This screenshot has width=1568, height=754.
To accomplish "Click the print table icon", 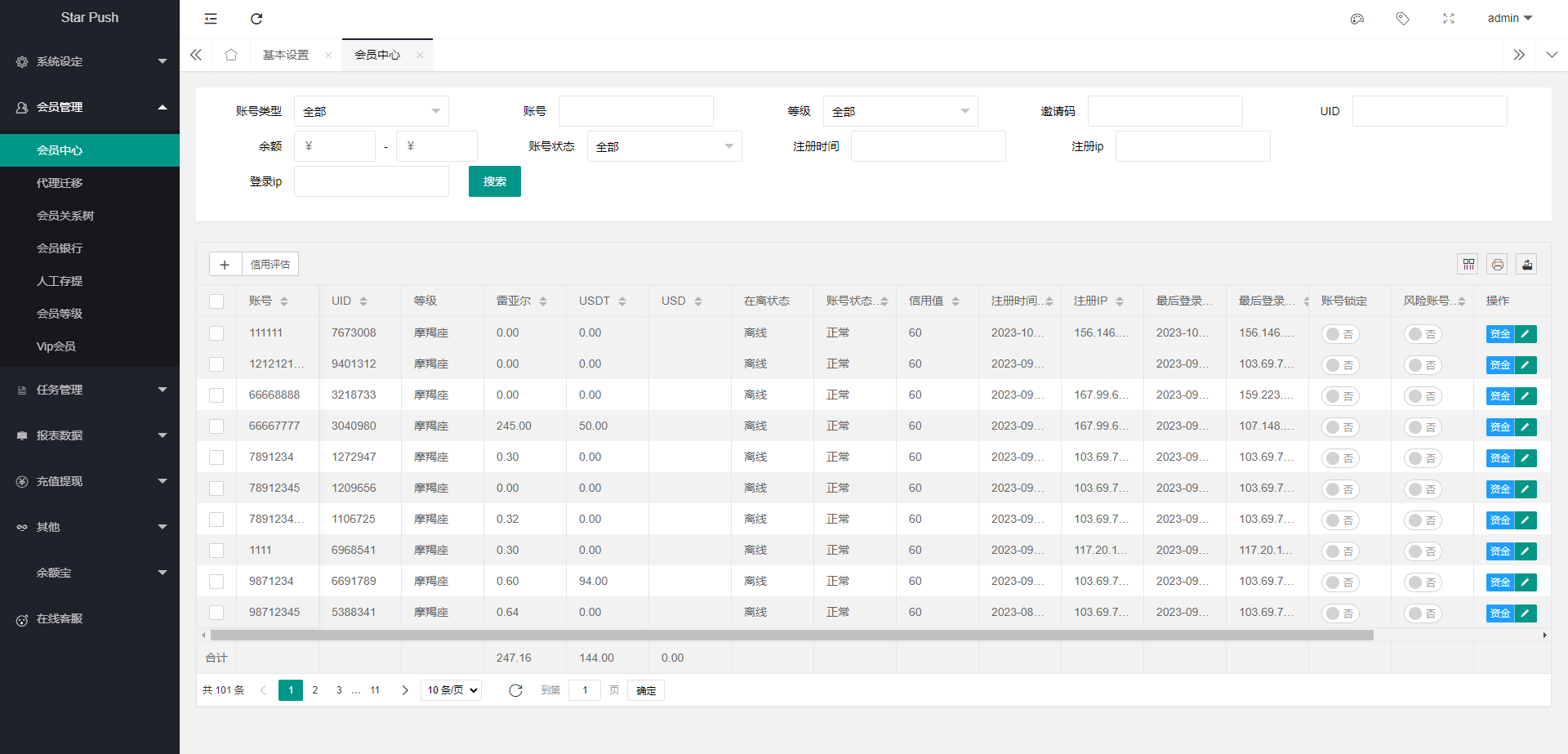I will pyautogui.click(x=1498, y=264).
